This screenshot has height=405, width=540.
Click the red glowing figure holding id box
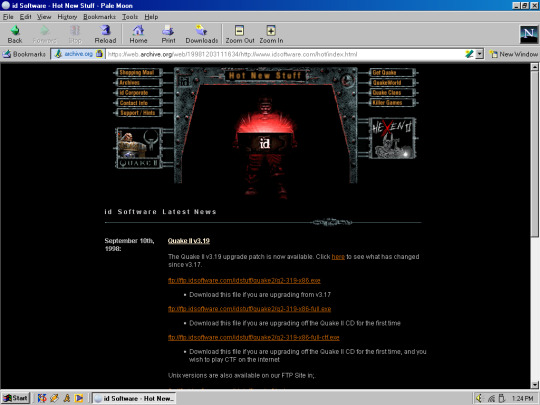tap(265, 148)
